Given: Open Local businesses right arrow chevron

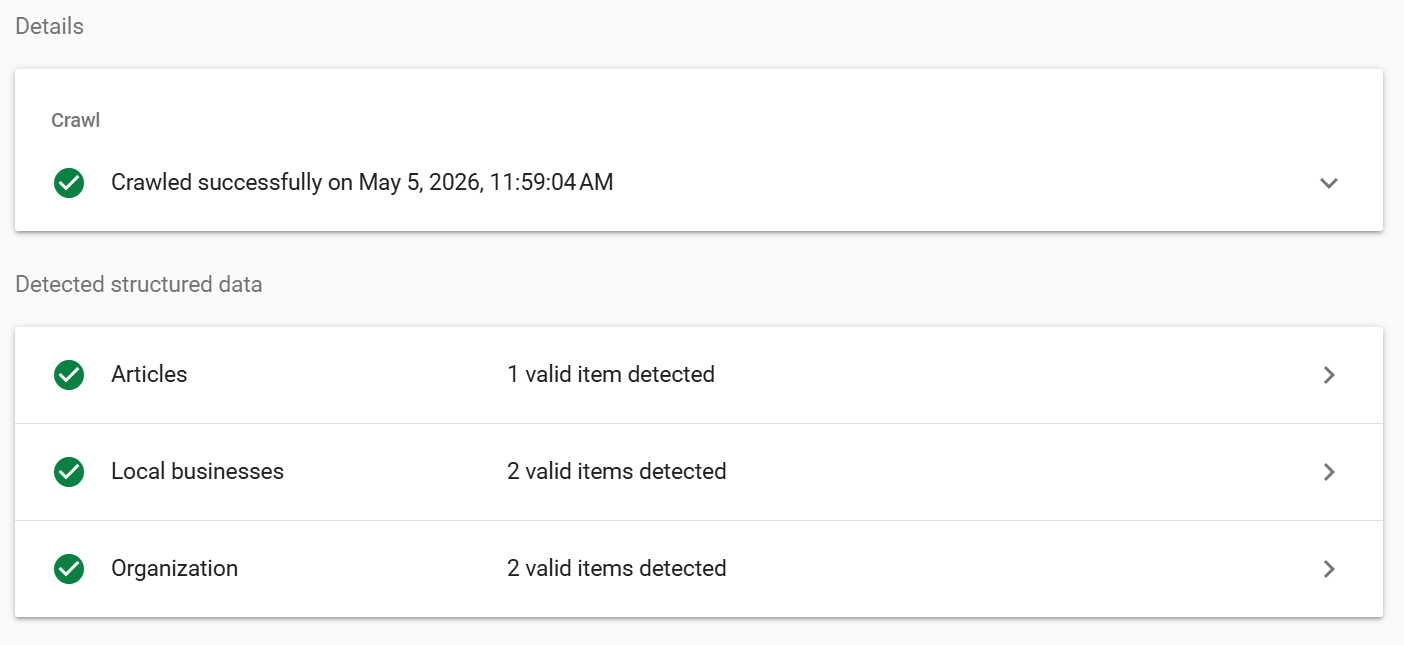Looking at the screenshot, I should point(1329,472).
